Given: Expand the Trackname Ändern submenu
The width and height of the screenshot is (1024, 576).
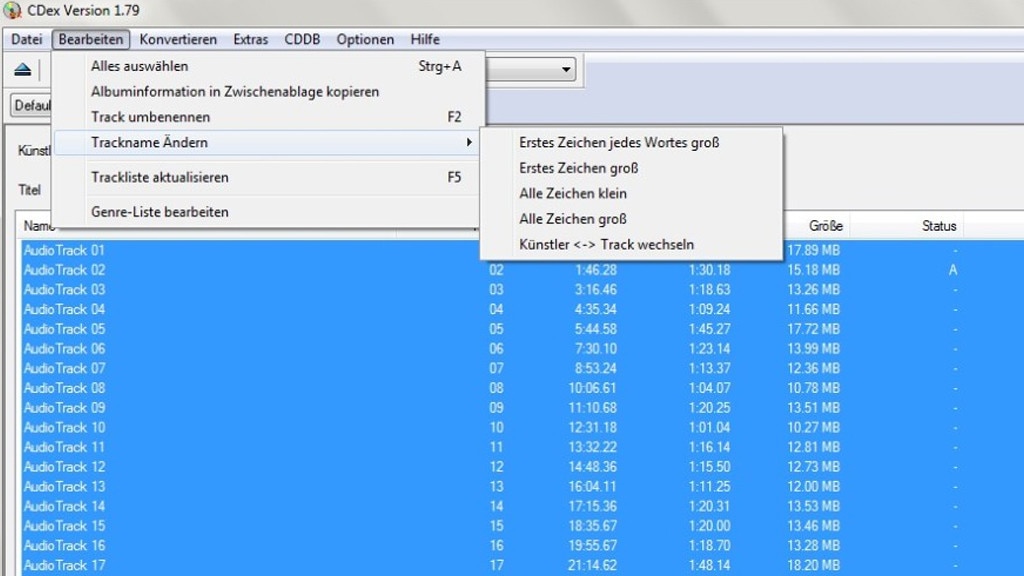Looking at the screenshot, I should 150,142.
